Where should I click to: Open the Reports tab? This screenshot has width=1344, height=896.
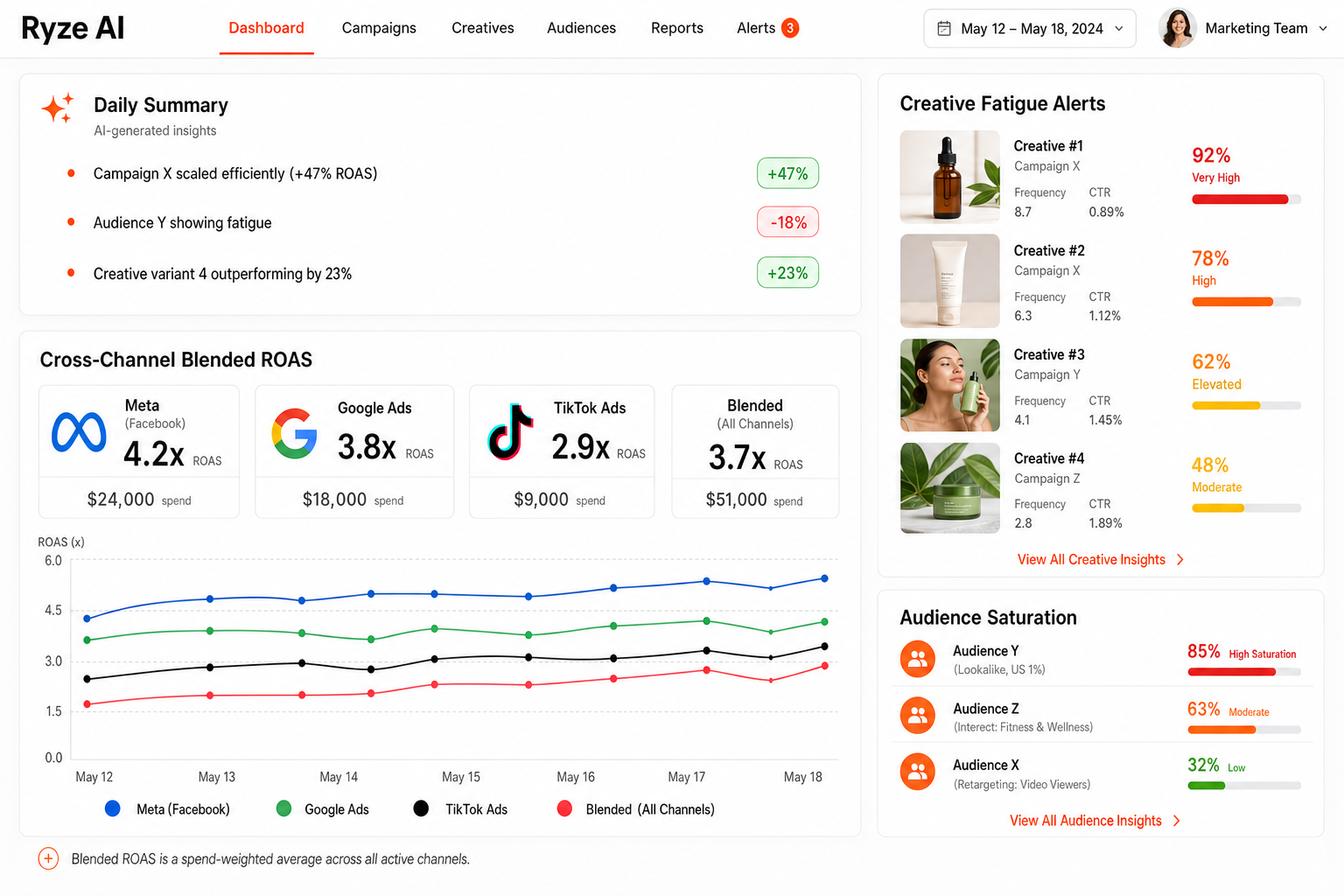[677, 28]
